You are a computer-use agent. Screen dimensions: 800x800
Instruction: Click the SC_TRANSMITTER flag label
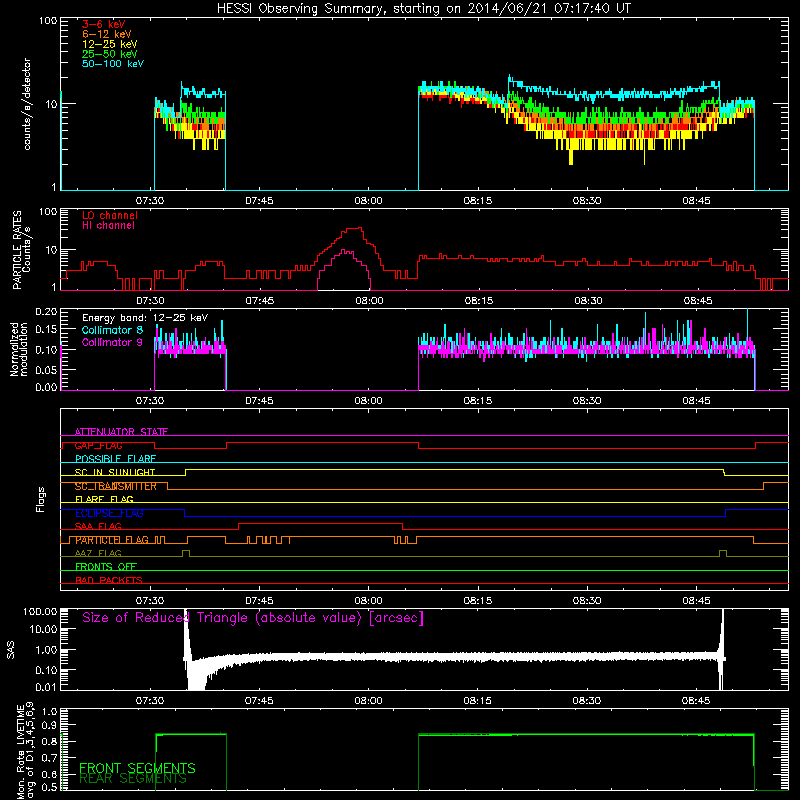tap(115, 486)
